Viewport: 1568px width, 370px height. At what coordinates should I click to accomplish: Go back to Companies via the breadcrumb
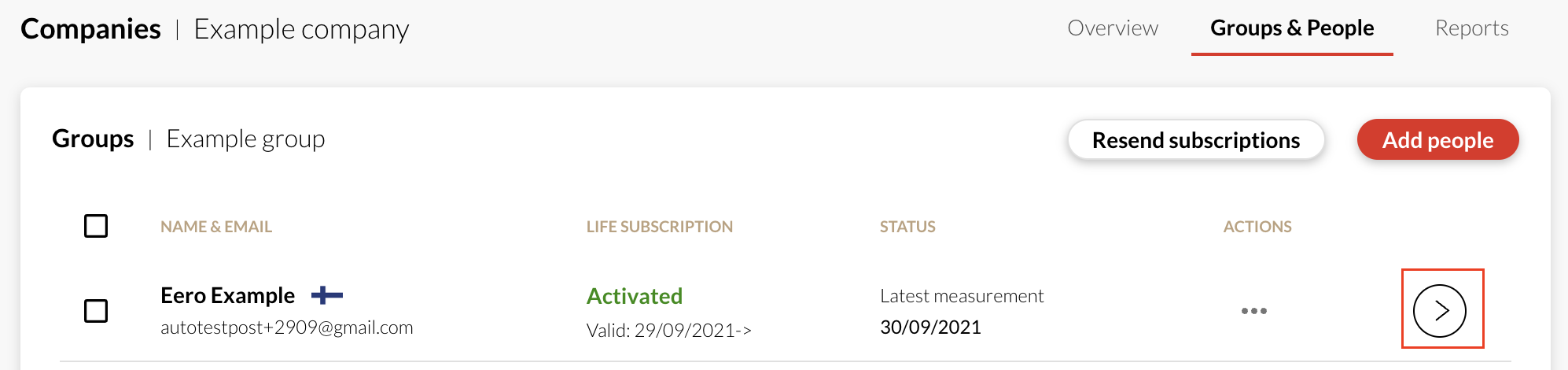pyautogui.click(x=90, y=29)
